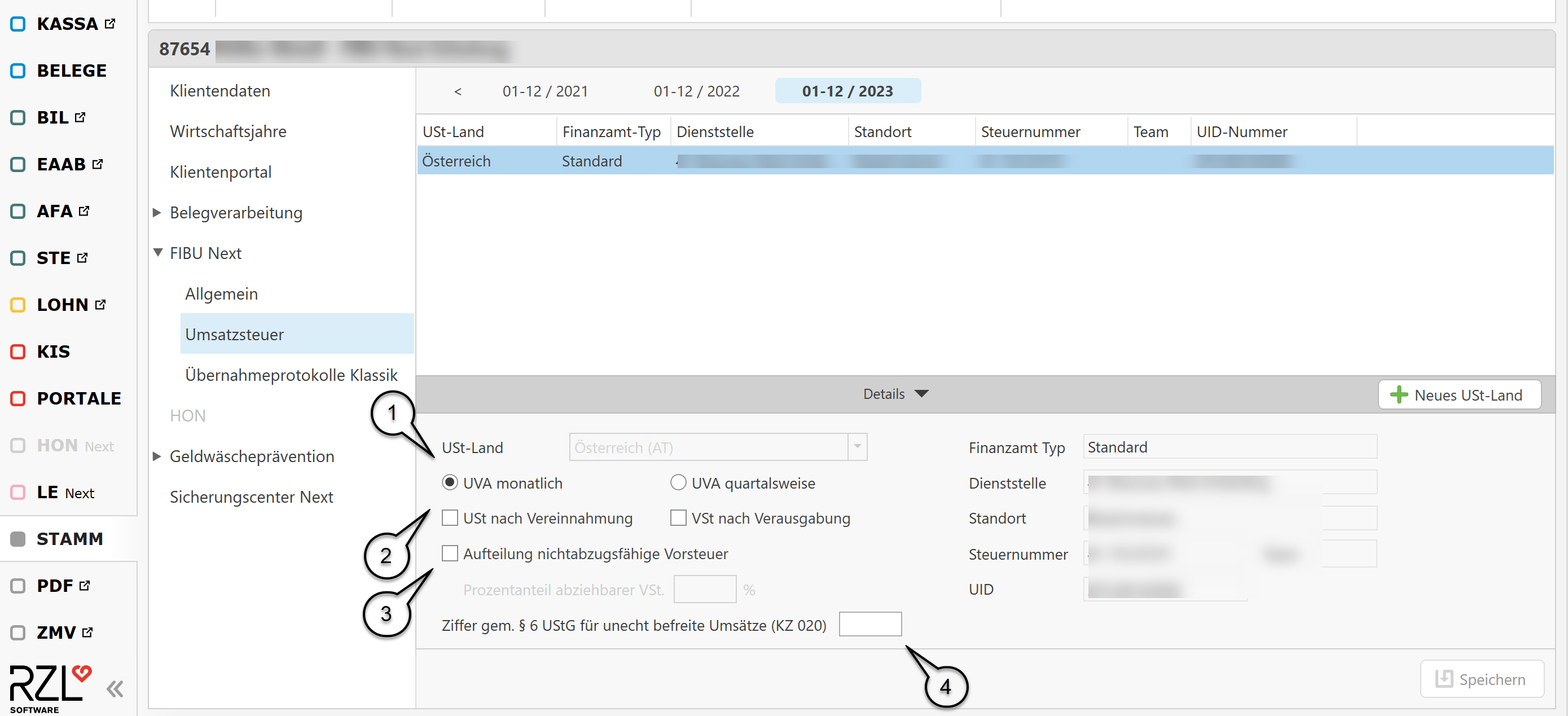Switch to the 01-12 / 2022 period tab

696,91
